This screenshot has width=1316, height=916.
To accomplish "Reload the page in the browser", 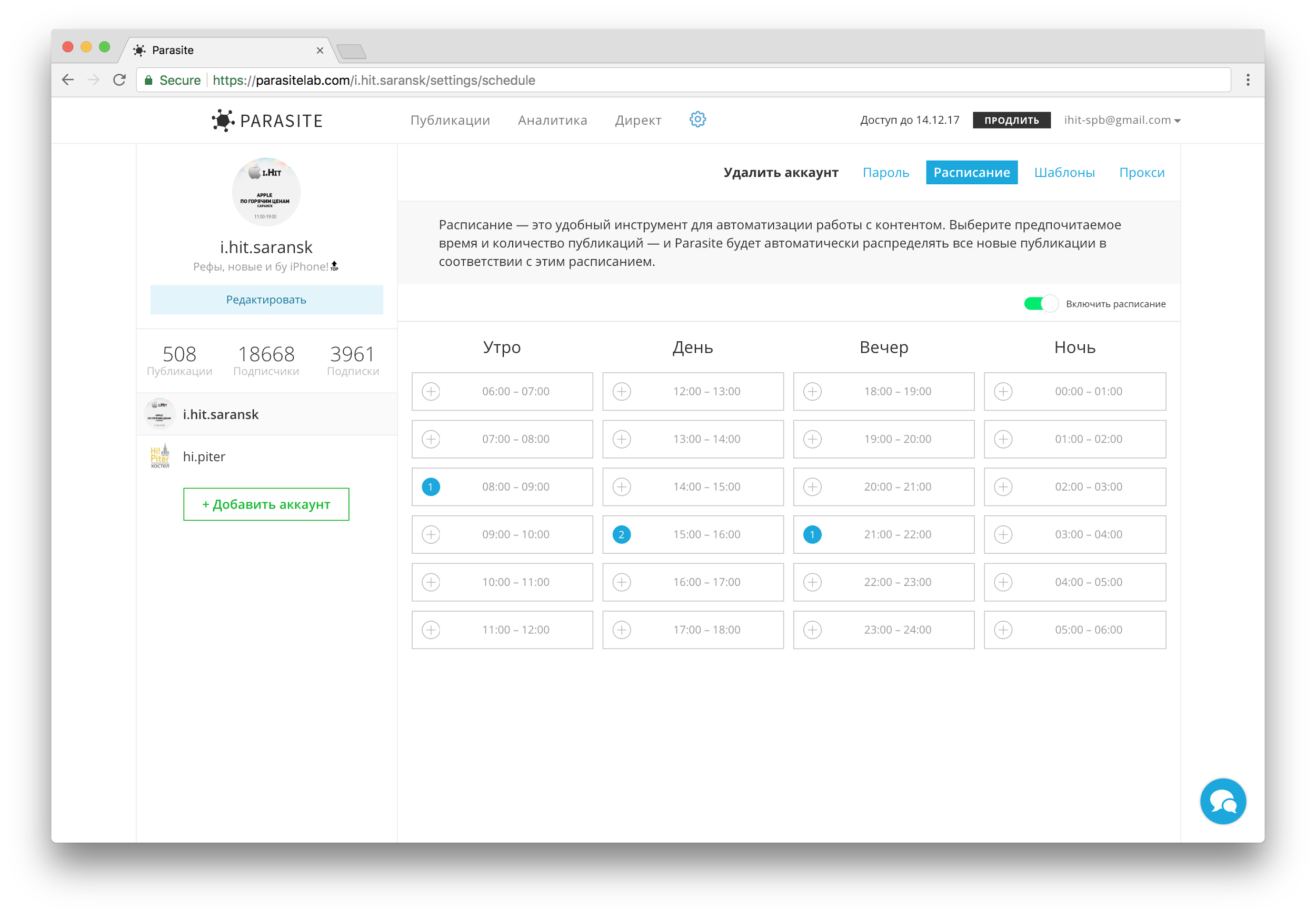I will 119,80.
